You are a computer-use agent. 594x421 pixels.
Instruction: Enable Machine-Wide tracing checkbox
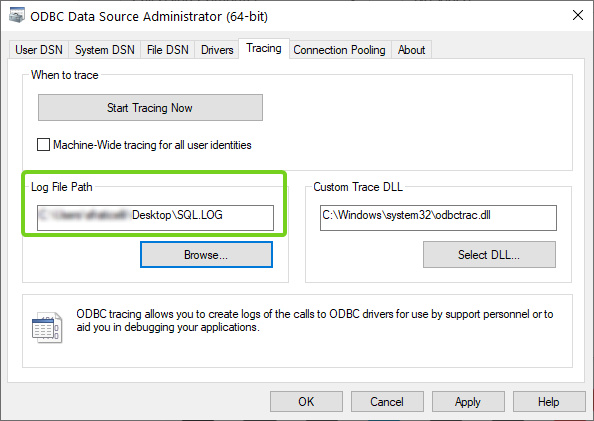43,145
